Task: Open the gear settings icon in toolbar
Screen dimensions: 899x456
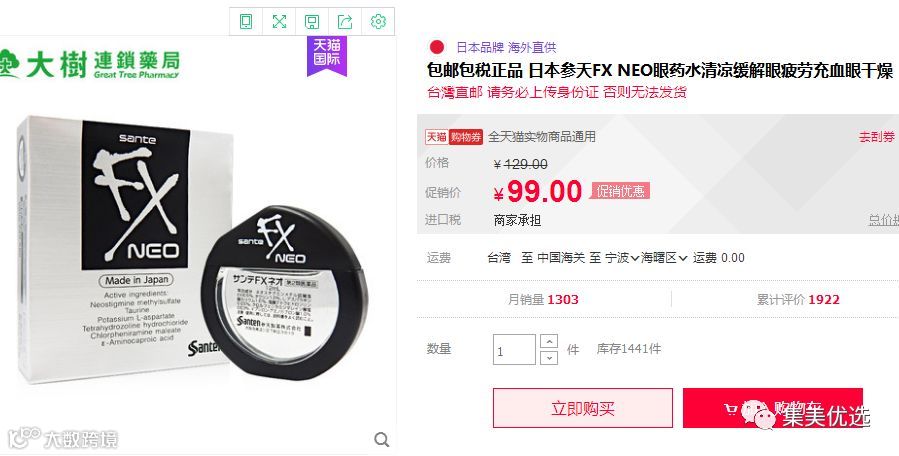Action: (378, 22)
